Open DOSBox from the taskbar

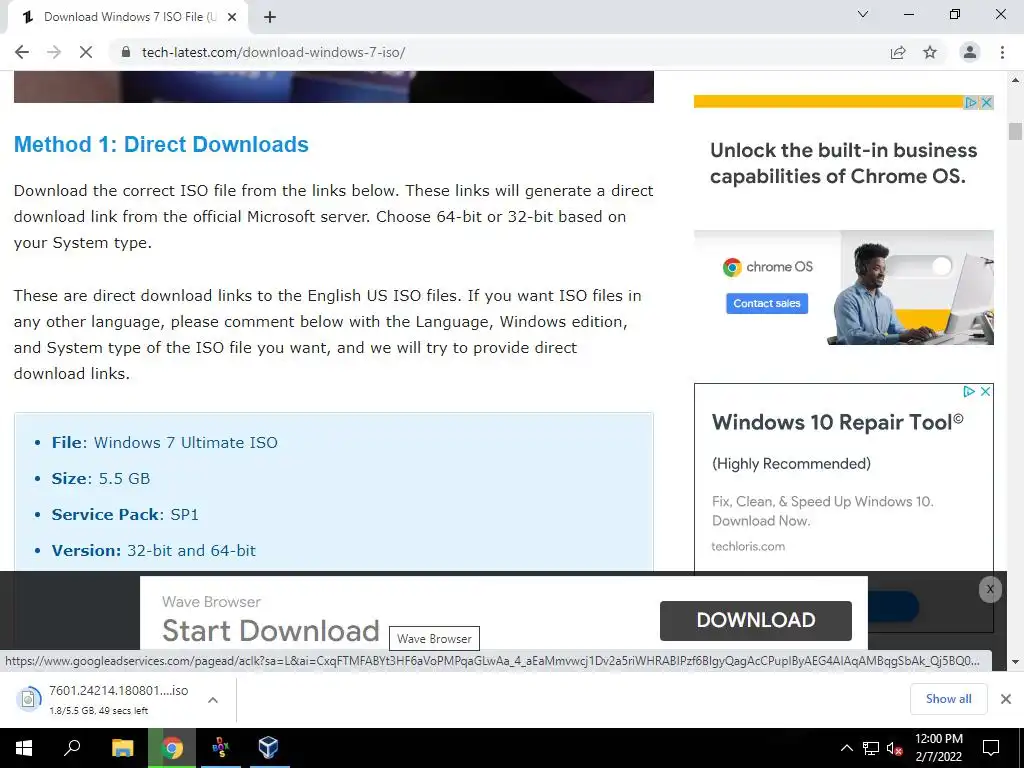tap(221, 748)
